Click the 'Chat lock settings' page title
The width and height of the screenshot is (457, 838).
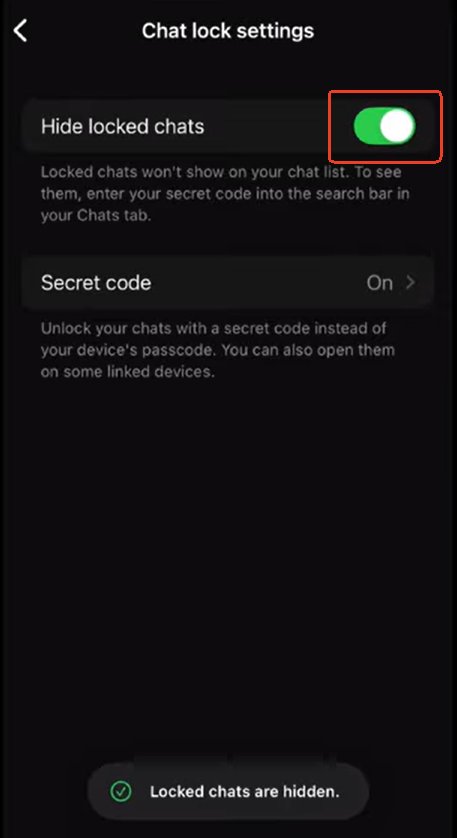[x=228, y=30]
